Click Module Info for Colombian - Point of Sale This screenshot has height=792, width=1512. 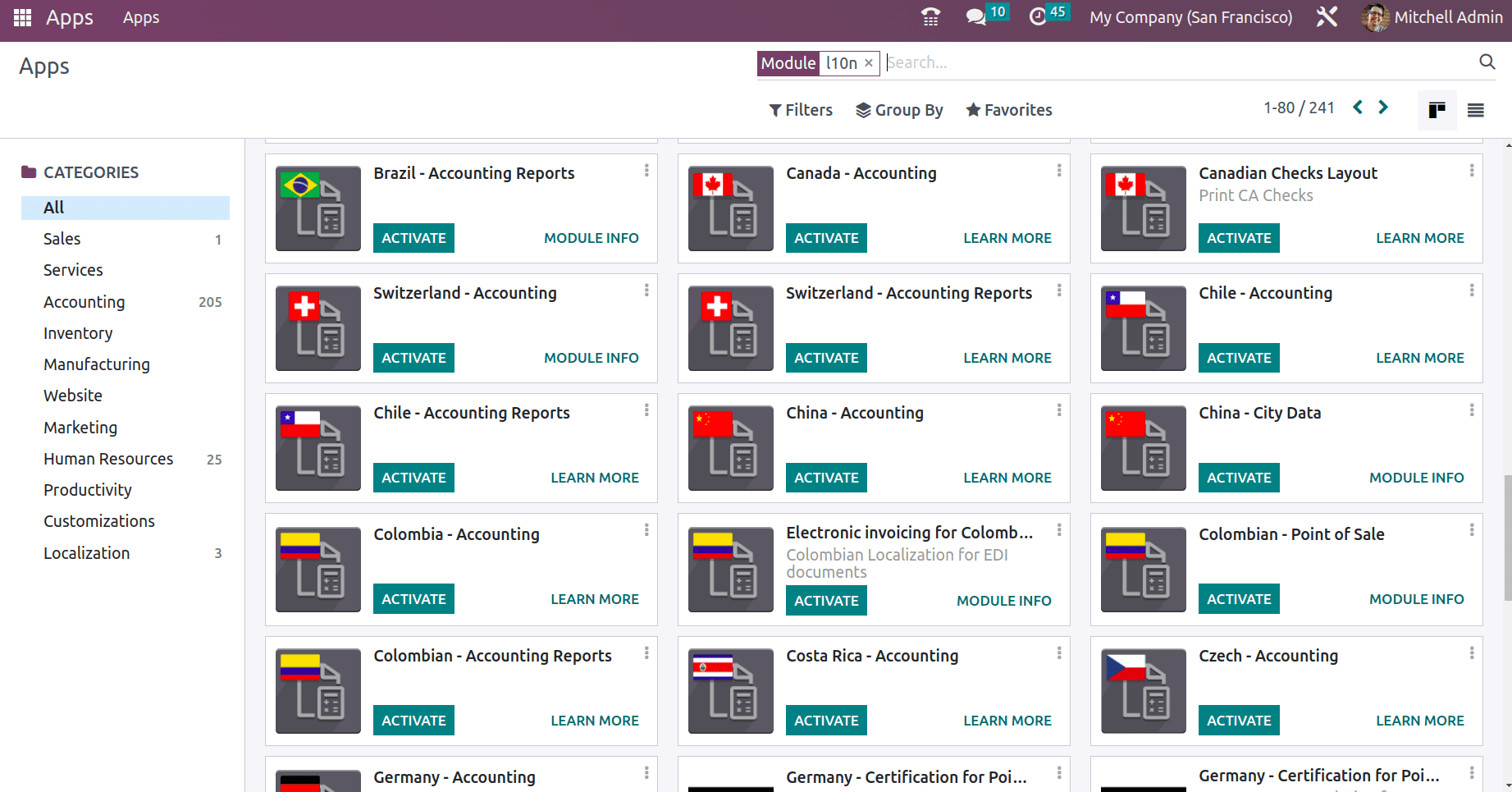coord(1416,599)
